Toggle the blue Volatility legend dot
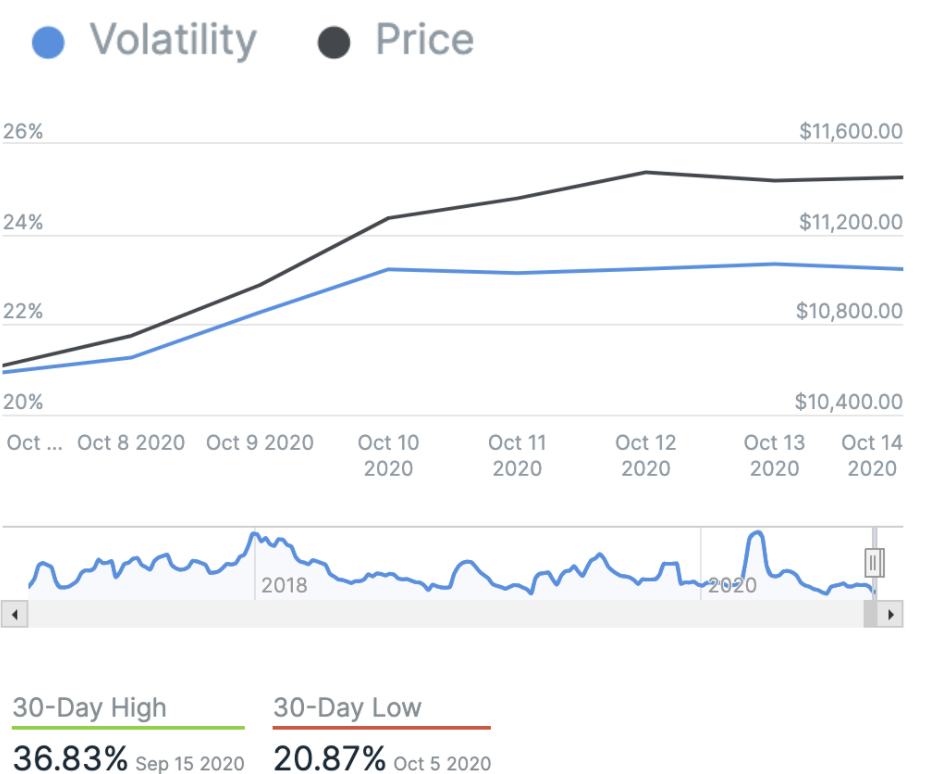Image resolution: width=934 pixels, height=774 pixels. 48,44
